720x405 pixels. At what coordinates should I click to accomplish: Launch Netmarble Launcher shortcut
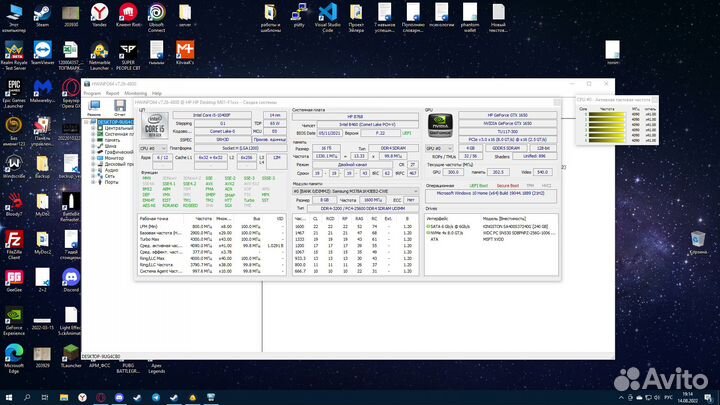(x=99, y=55)
